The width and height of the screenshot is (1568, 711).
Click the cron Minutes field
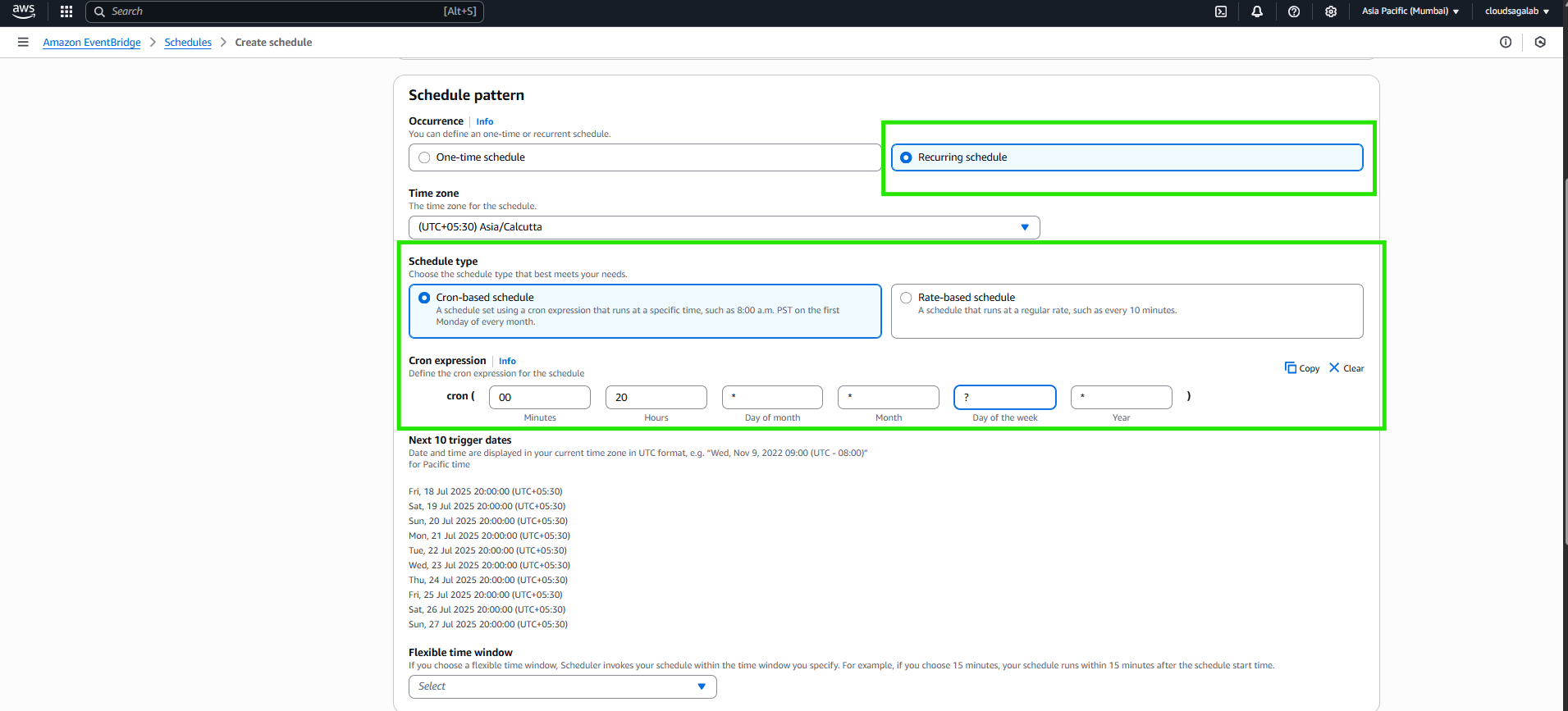pos(540,397)
